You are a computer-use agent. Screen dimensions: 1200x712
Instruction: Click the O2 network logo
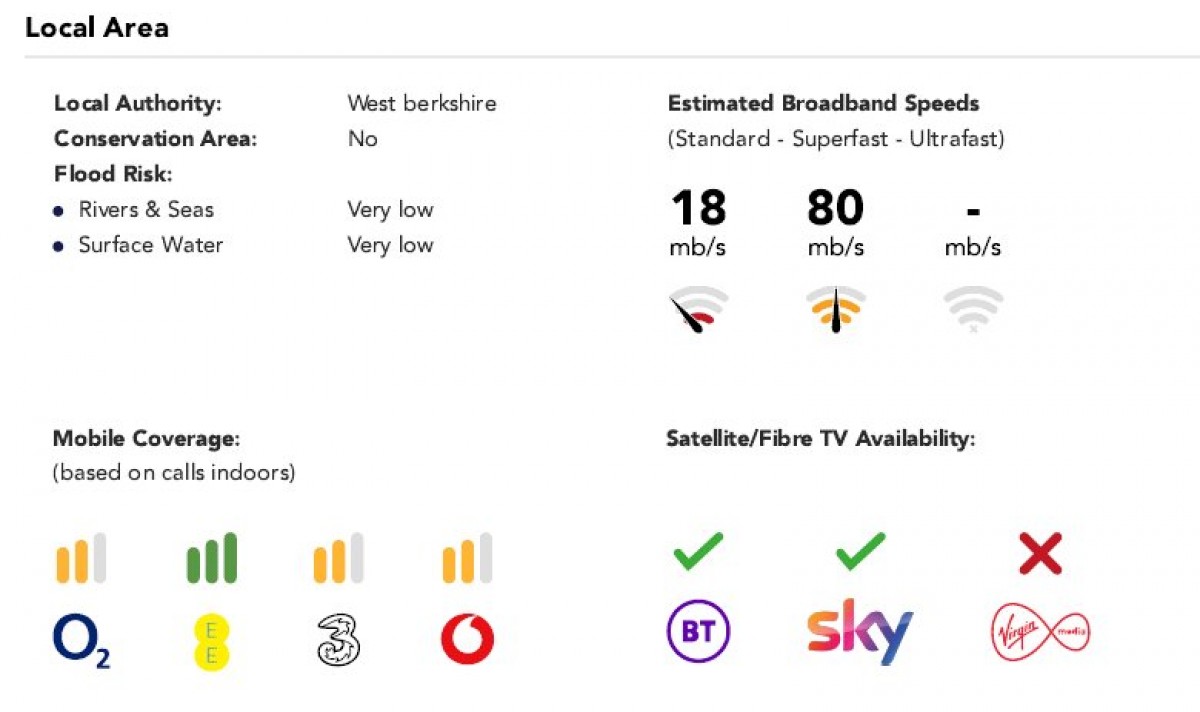80,641
